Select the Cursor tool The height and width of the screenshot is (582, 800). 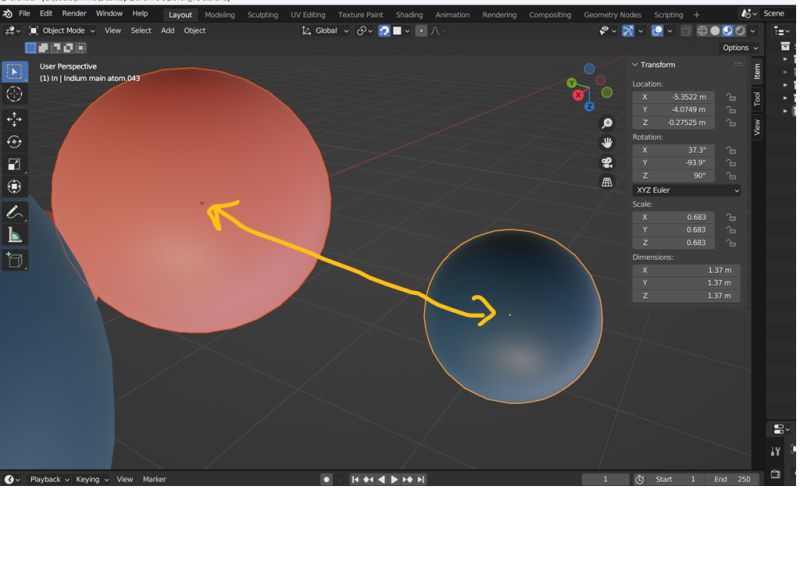[x=13, y=94]
